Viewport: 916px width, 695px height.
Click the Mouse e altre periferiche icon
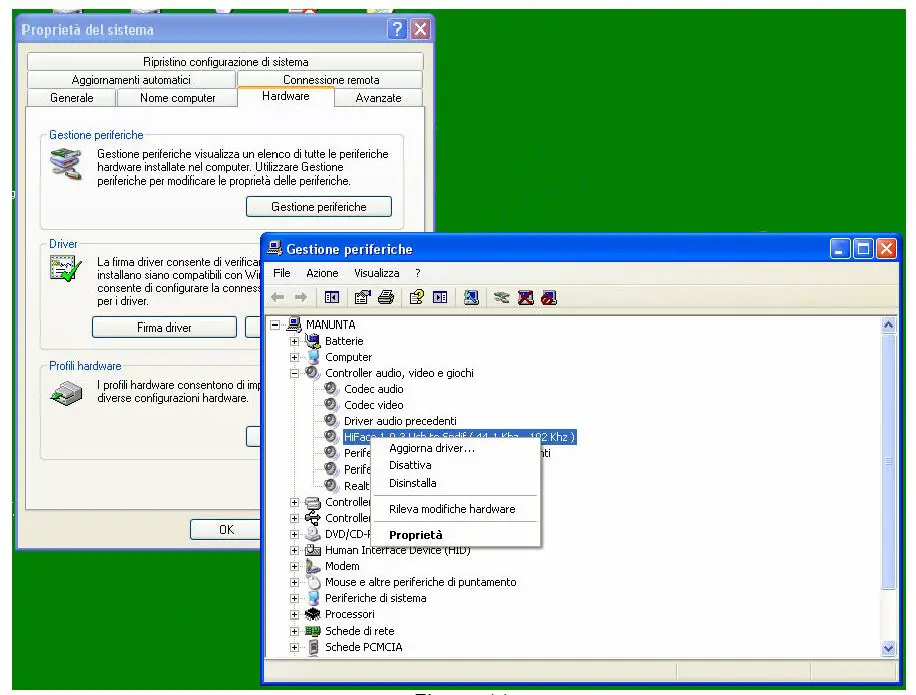(314, 582)
